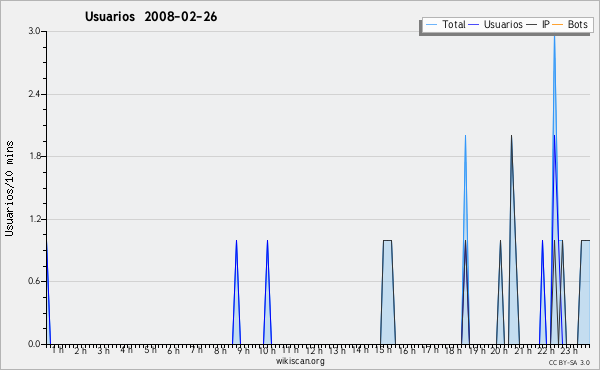600x370 pixels.
Task: Click the '2 h' x-axis label
Action: [80, 350]
